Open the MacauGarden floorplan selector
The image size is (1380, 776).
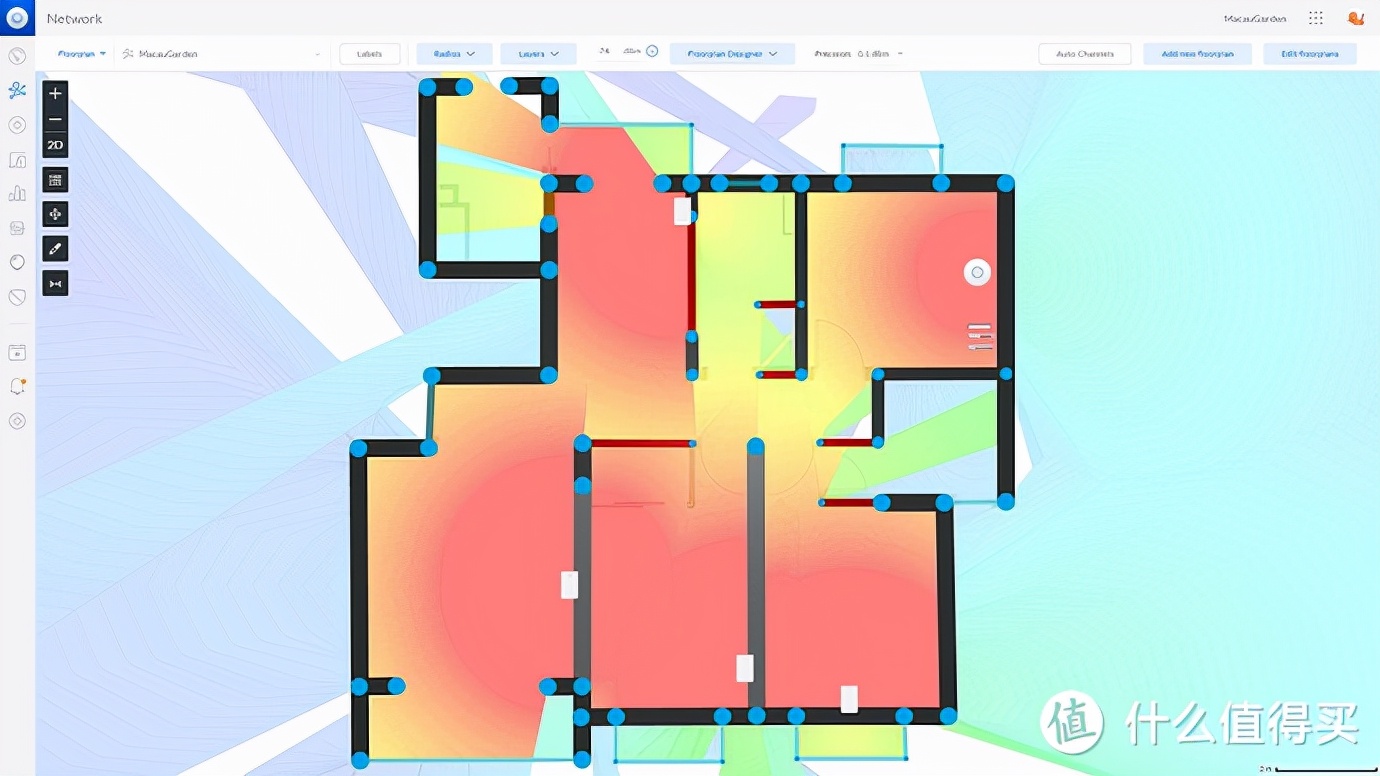[222, 53]
